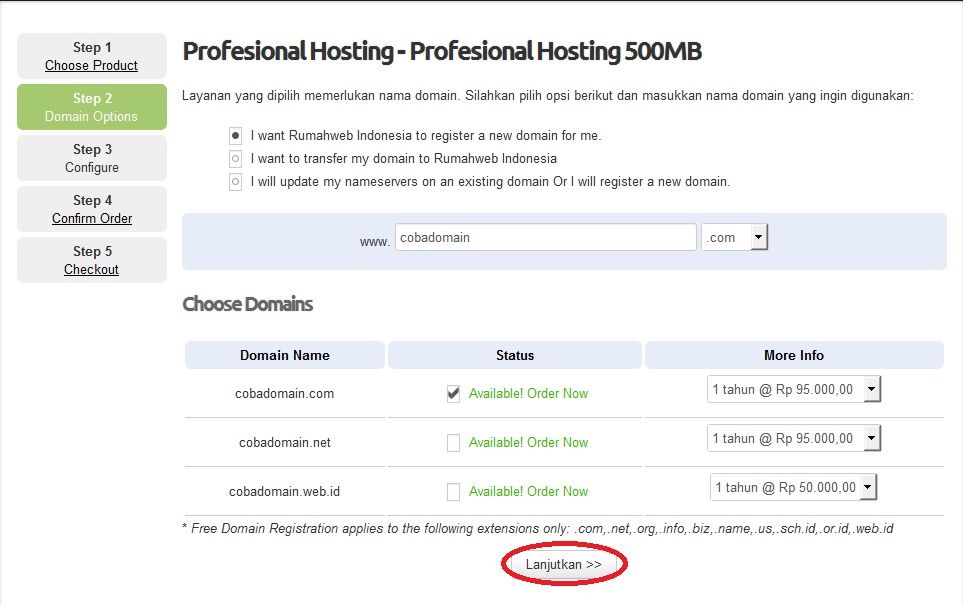Click Available! Order Now for cobadomain.com
Screen dimensions: 963x605
[x=528, y=394]
